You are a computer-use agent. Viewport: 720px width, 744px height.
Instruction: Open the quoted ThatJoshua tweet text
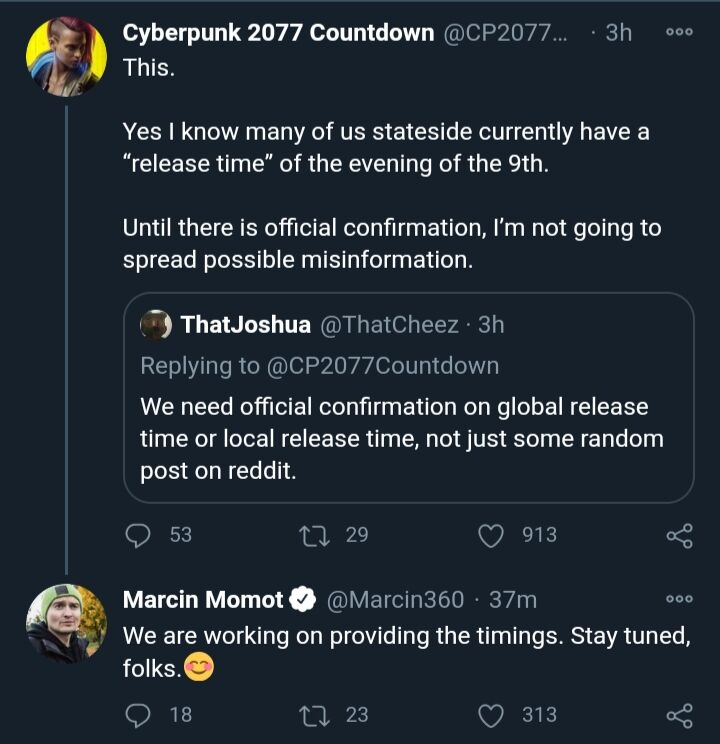[400, 440]
